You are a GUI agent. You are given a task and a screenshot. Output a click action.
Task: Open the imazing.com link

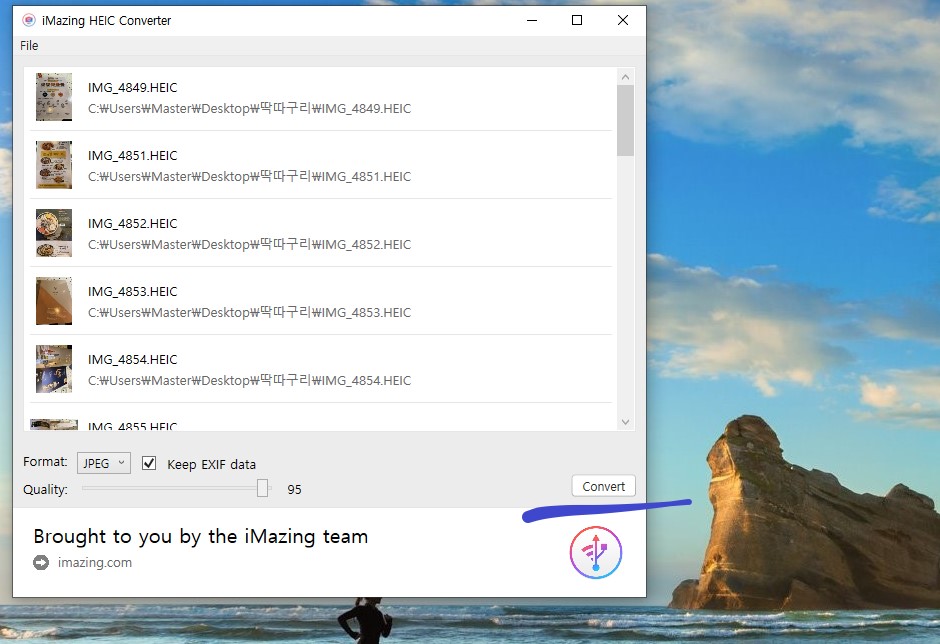(x=95, y=562)
